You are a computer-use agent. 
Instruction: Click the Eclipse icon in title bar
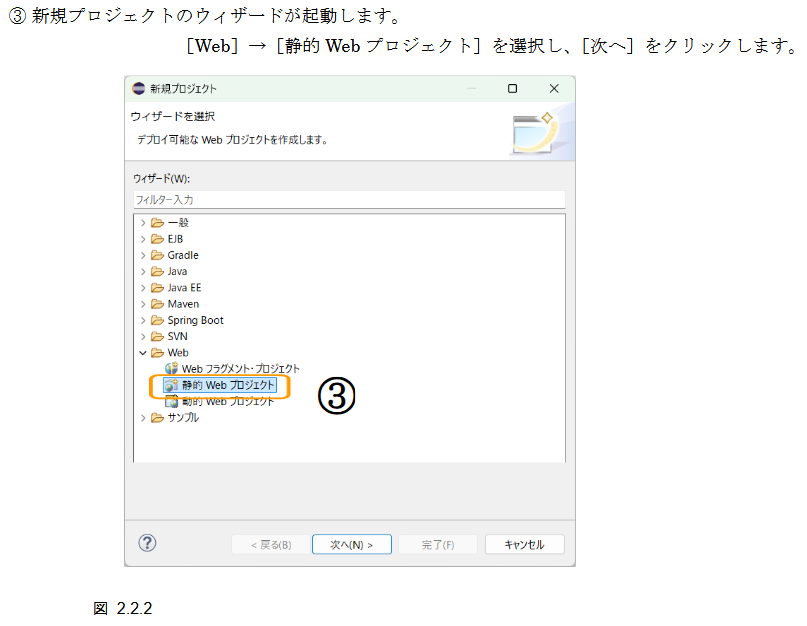pyautogui.click(x=139, y=89)
